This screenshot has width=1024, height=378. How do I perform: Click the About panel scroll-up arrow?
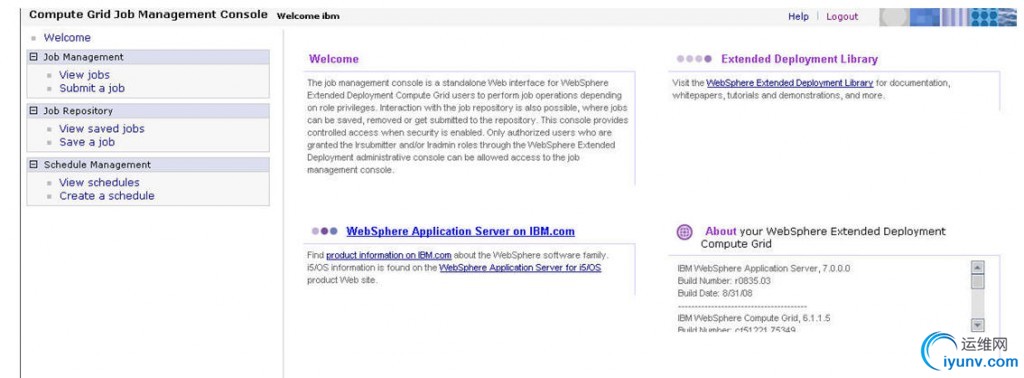pyautogui.click(x=978, y=267)
